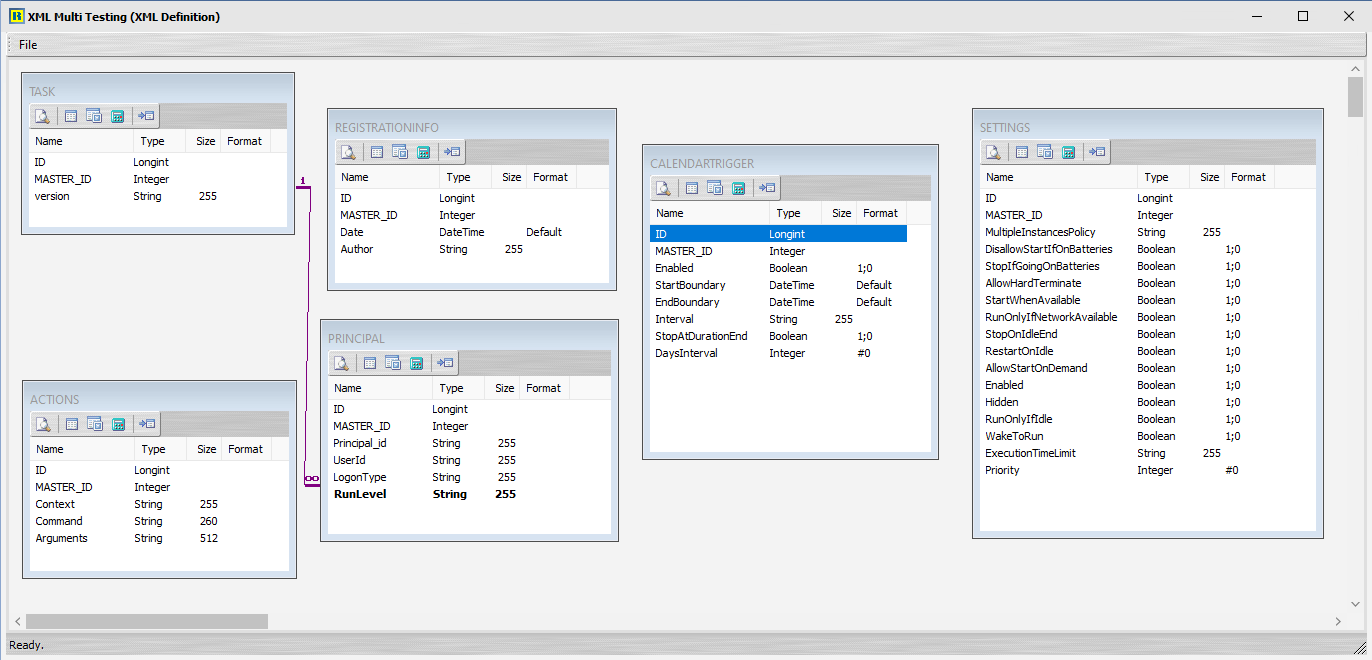Click the calculator icon in TASK toolbar

click(117, 116)
